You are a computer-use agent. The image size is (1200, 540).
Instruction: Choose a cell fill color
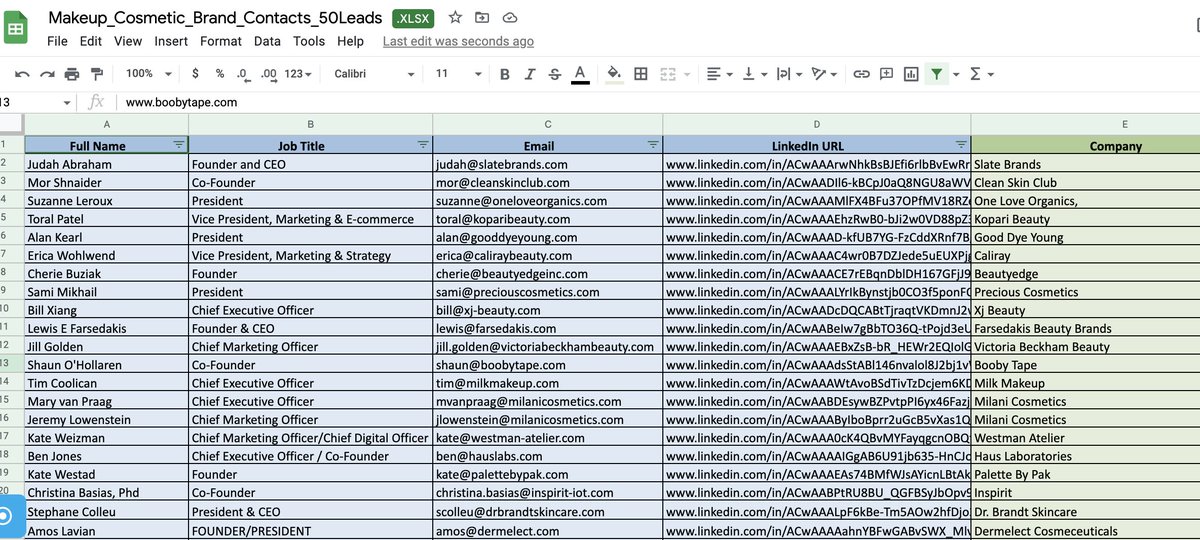[614, 74]
